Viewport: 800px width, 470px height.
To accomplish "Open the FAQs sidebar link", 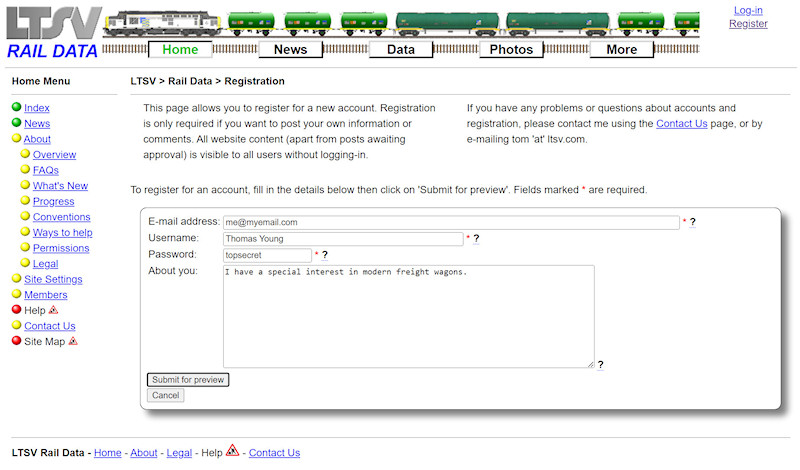I will point(45,170).
